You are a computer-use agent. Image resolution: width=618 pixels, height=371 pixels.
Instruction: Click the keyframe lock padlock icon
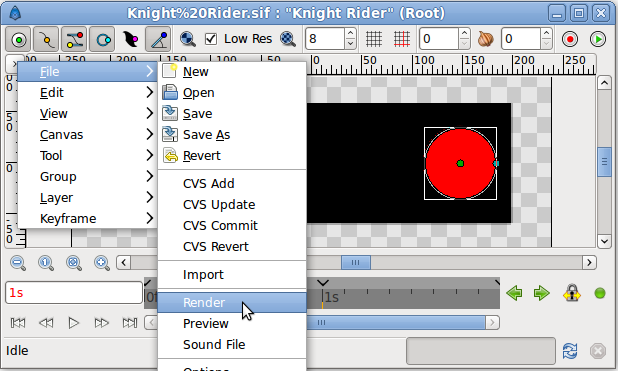point(571,293)
